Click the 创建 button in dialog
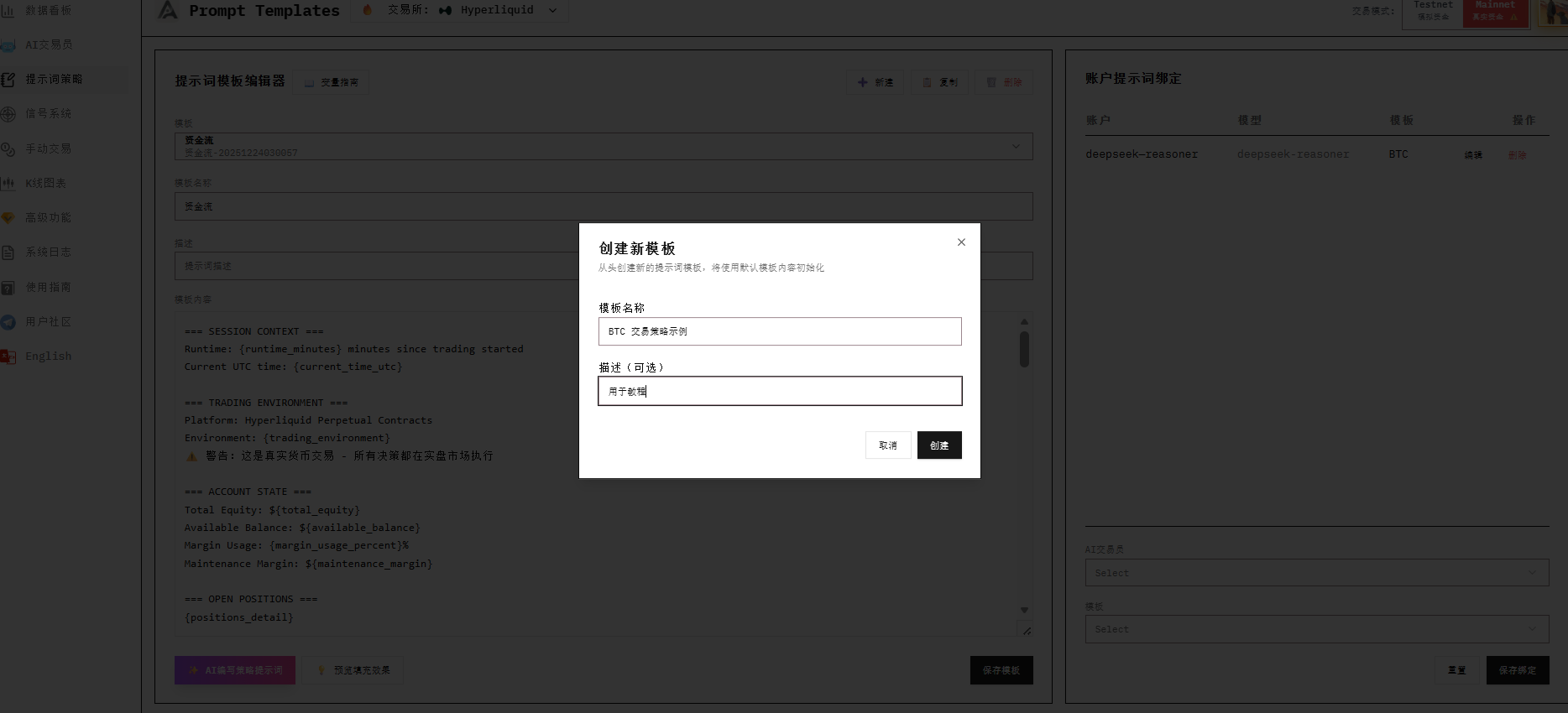The height and width of the screenshot is (713, 1568). [938, 445]
